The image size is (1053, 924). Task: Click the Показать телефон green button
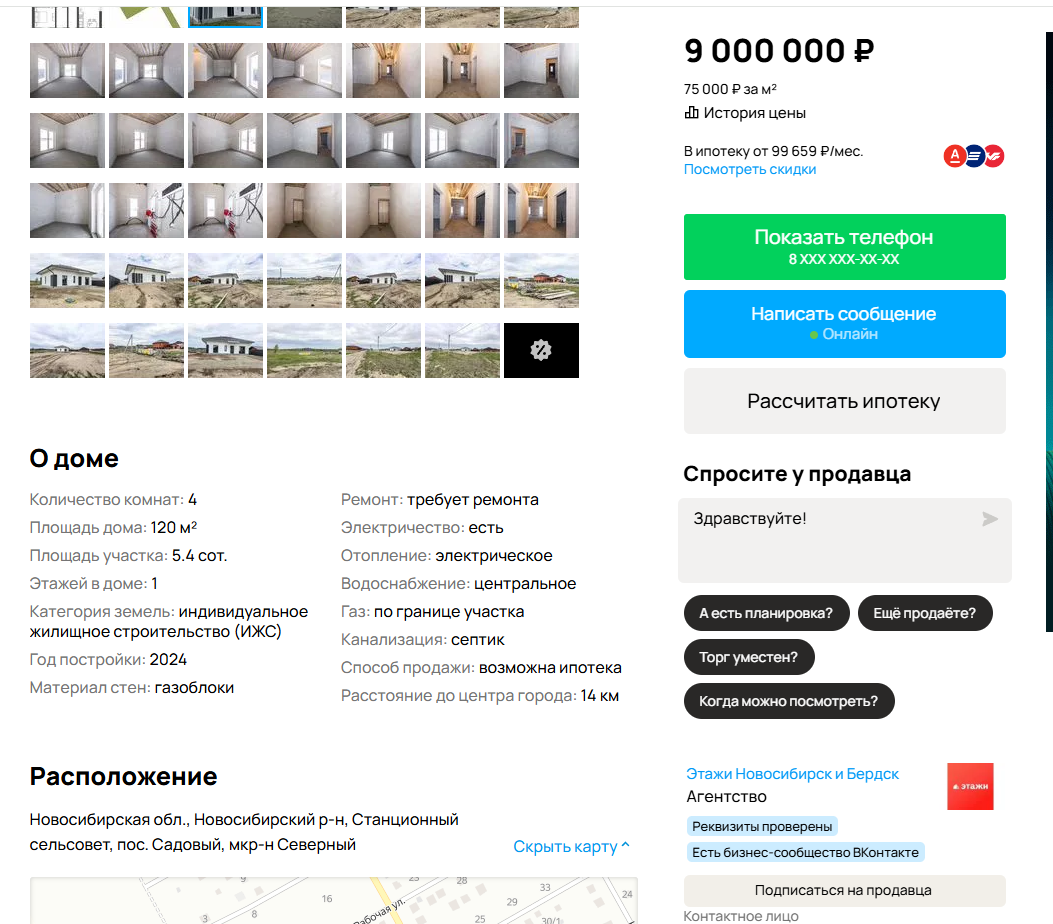tap(844, 246)
